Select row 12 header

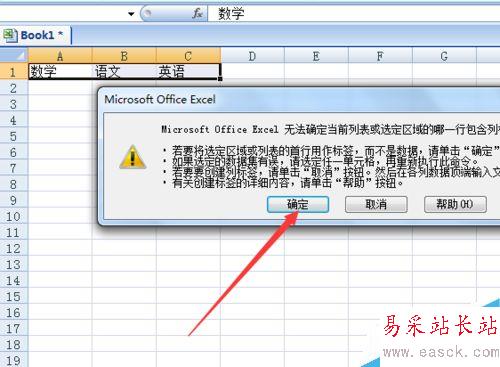pyautogui.click(x=14, y=248)
